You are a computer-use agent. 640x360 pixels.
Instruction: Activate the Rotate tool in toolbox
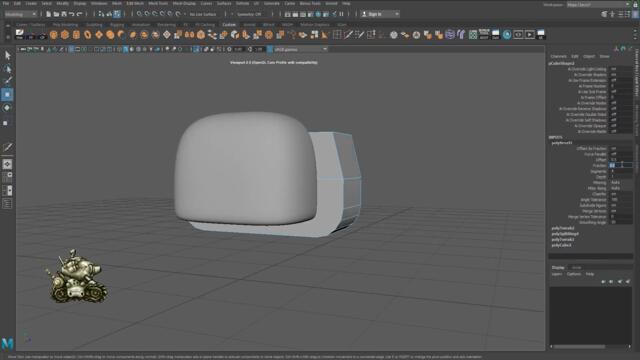point(7,108)
